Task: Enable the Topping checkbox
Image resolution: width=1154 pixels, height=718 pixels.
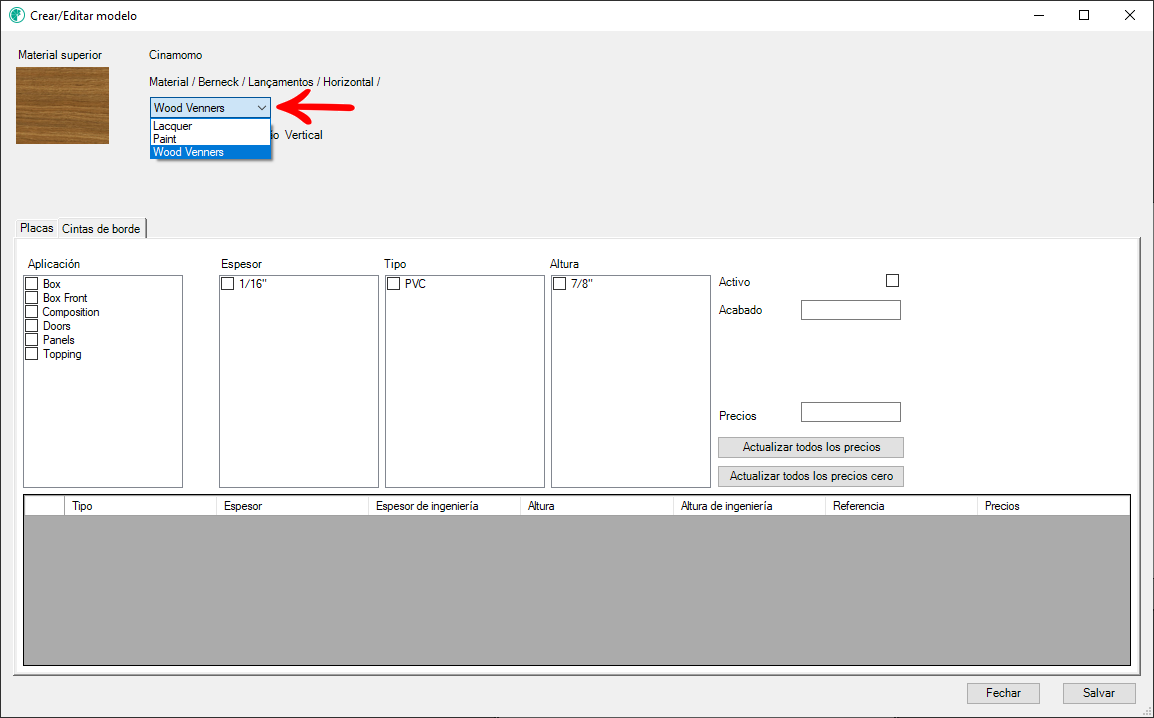Action: pos(32,353)
